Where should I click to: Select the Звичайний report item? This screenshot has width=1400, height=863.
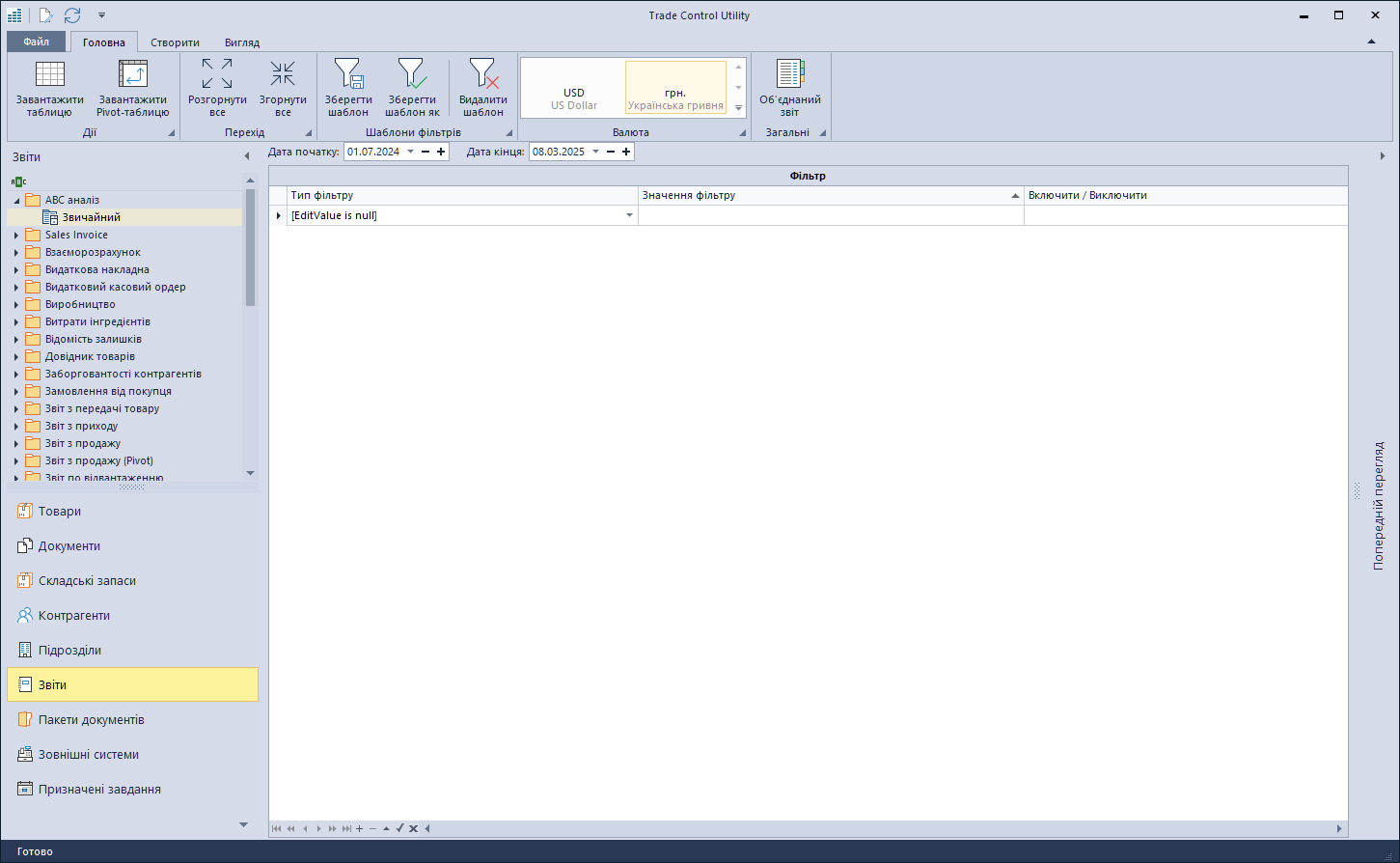coord(92,217)
